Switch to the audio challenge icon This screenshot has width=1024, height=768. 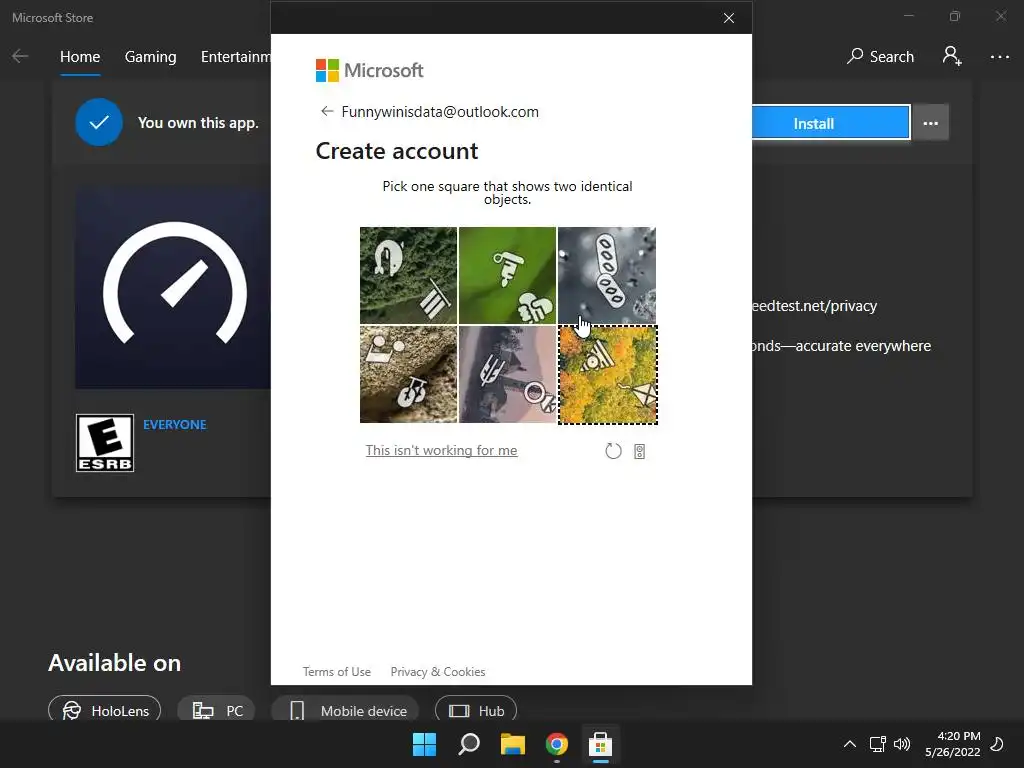tap(639, 451)
